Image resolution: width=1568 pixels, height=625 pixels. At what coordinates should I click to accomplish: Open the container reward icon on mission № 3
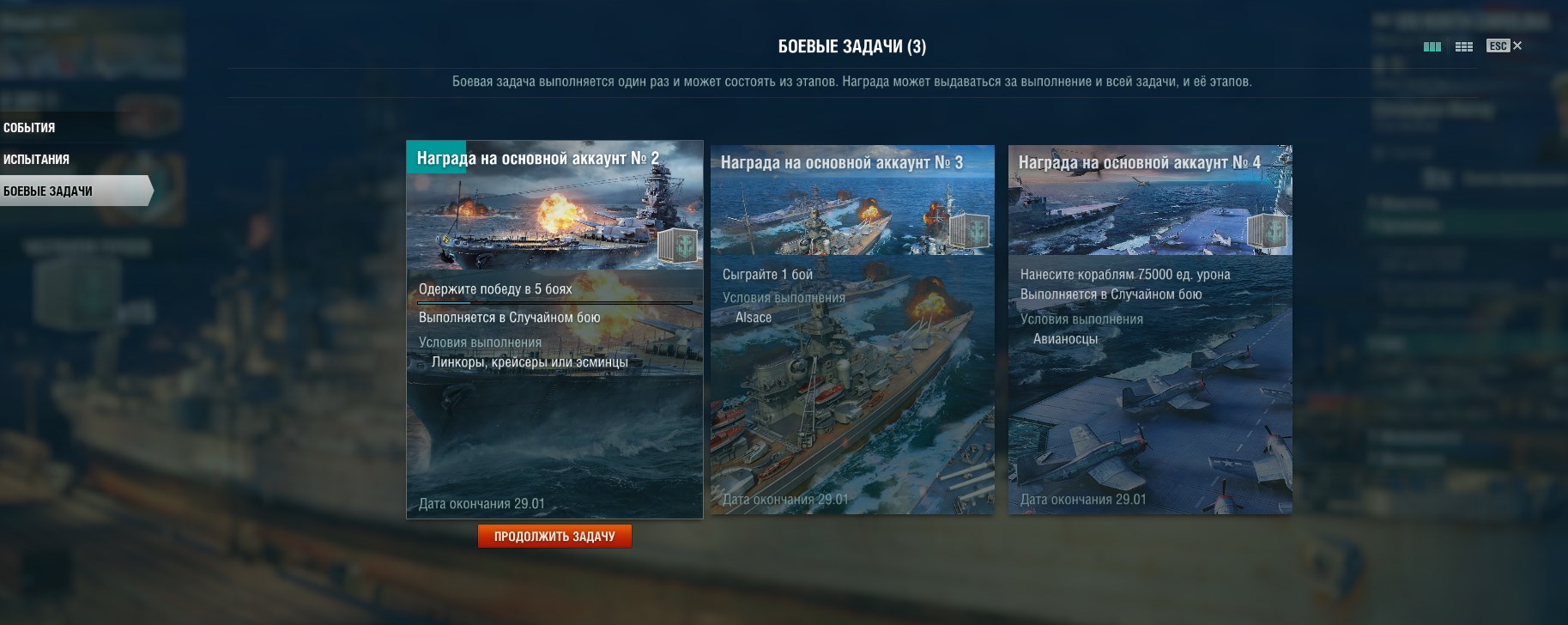point(969,232)
